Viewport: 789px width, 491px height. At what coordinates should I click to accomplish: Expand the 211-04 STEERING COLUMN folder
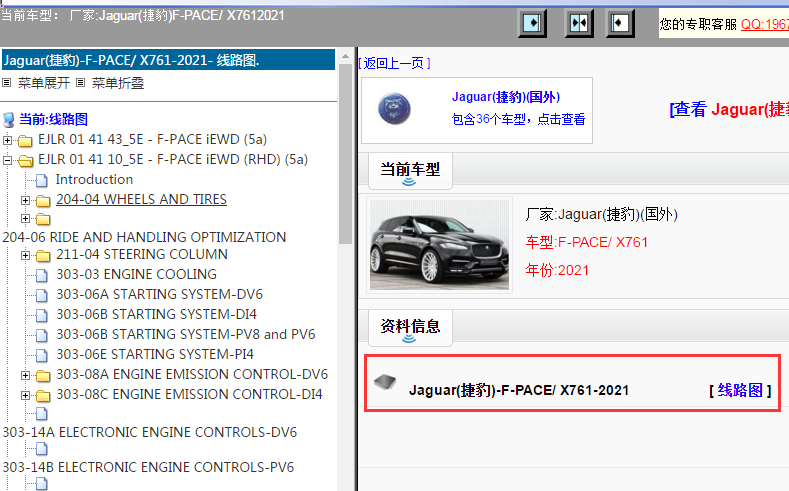tap(25, 256)
